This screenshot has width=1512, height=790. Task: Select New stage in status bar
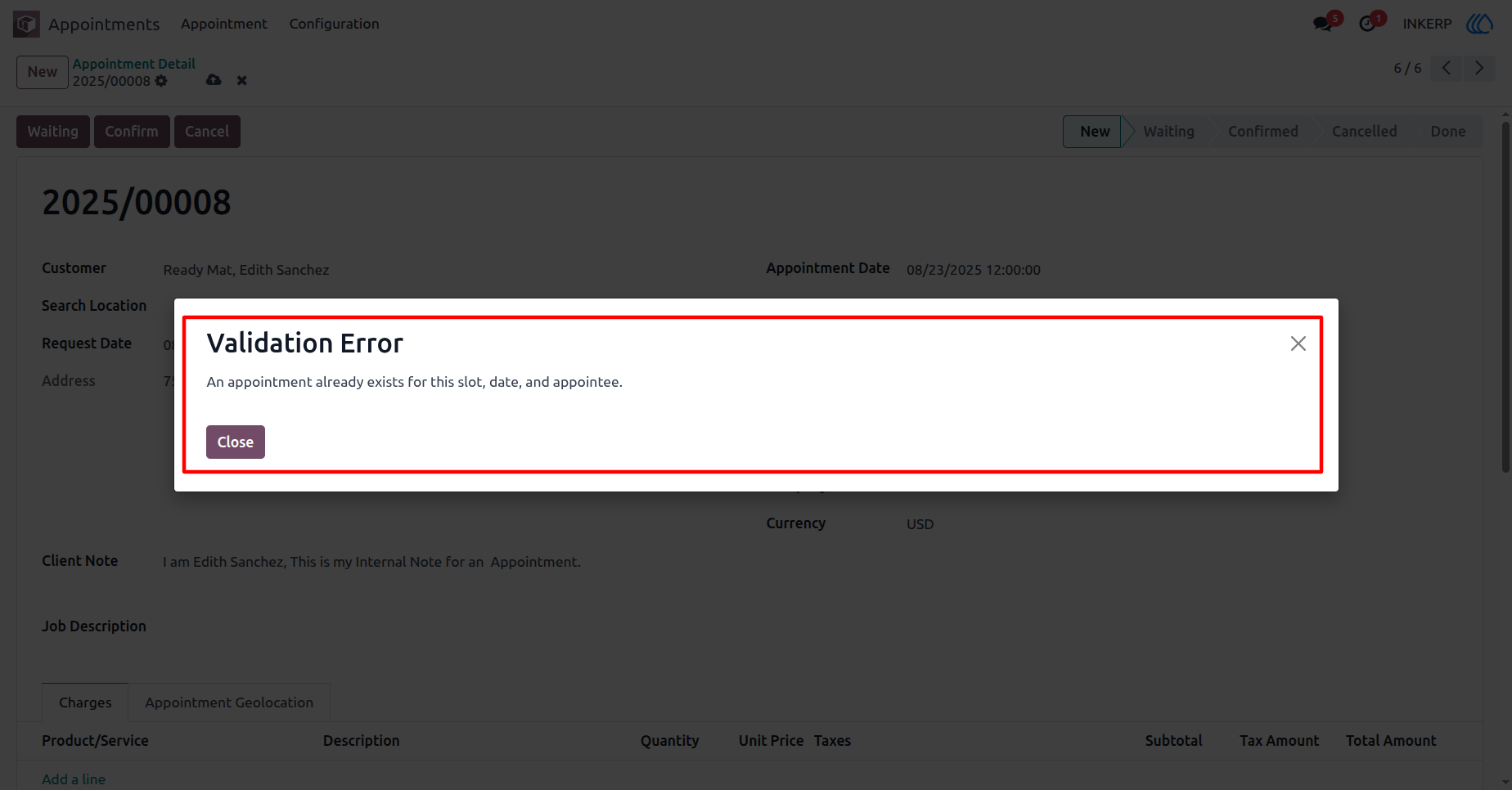pyautogui.click(x=1094, y=132)
